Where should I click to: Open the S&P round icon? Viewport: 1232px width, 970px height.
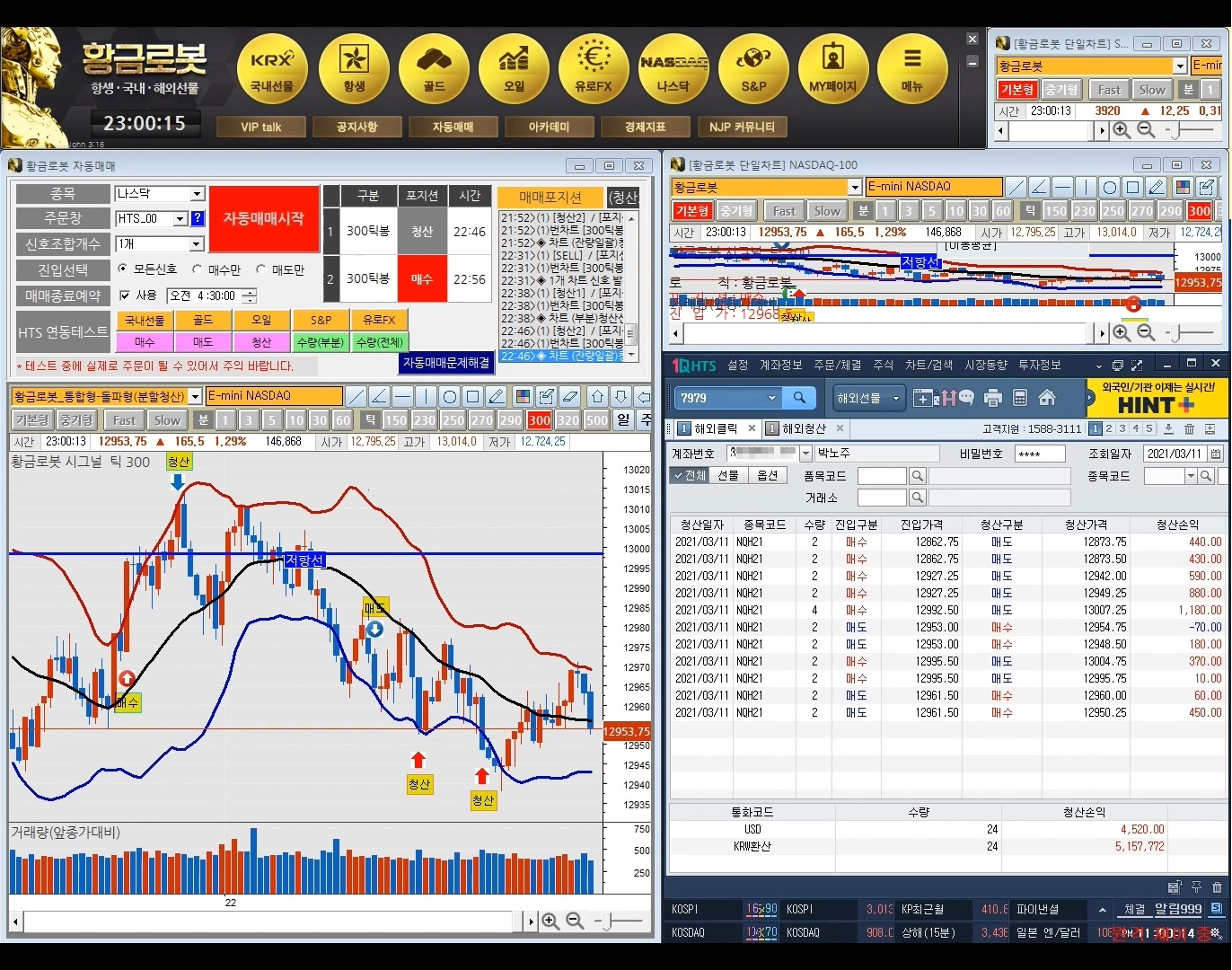point(753,69)
